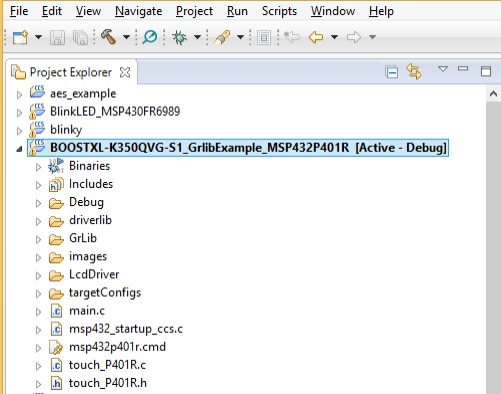Click the Save toolbar icon

(57, 37)
